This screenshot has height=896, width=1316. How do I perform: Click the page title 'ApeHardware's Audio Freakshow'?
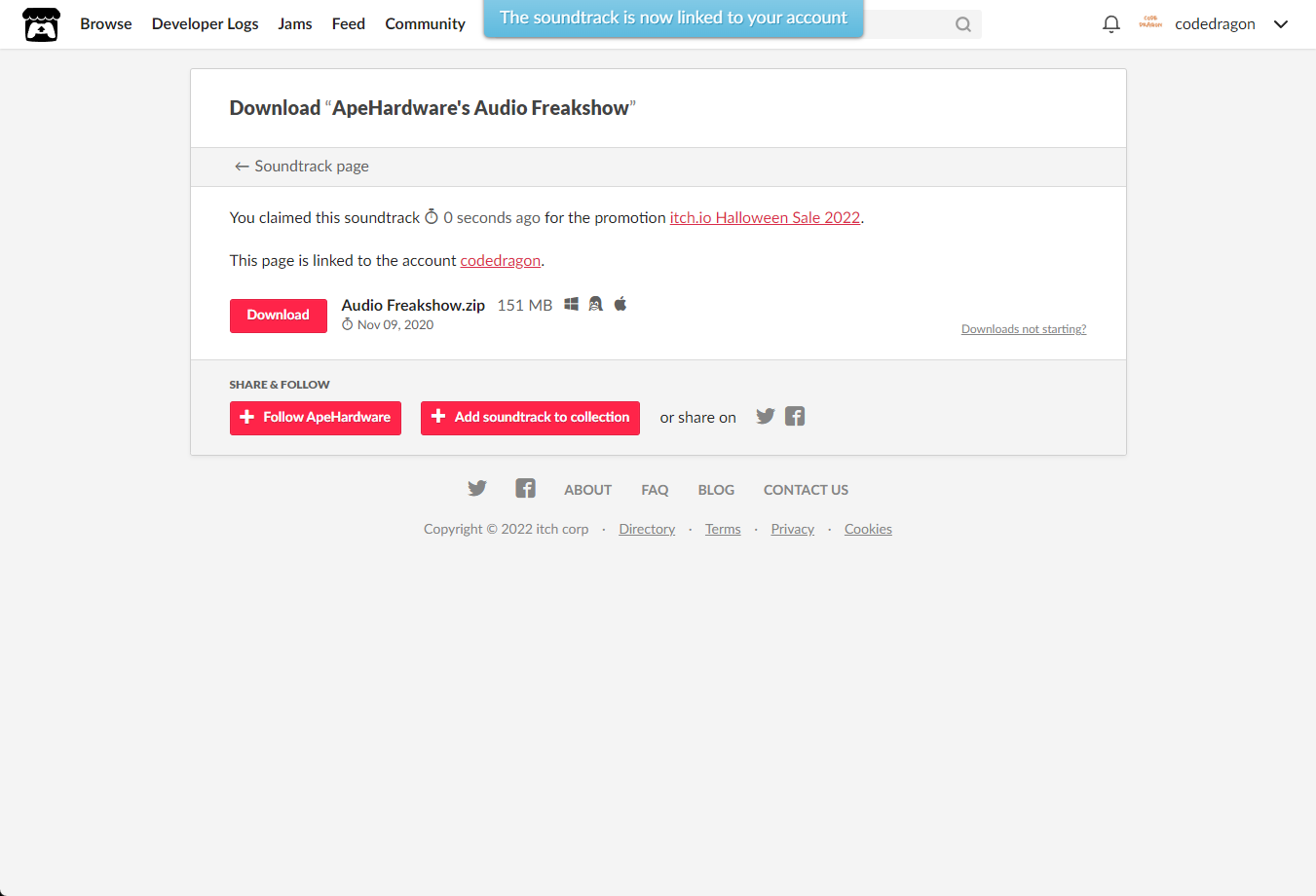tap(481, 108)
